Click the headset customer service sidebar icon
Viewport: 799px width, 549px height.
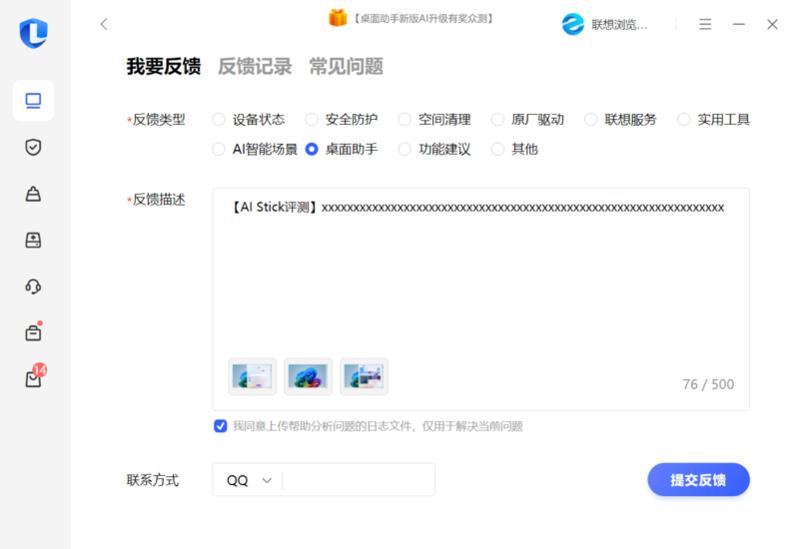click(33, 287)
